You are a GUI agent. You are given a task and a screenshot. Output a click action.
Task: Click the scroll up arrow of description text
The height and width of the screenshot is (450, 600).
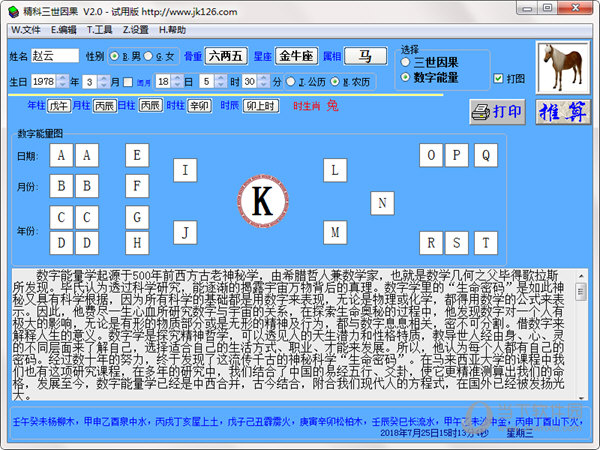(581, 276)
